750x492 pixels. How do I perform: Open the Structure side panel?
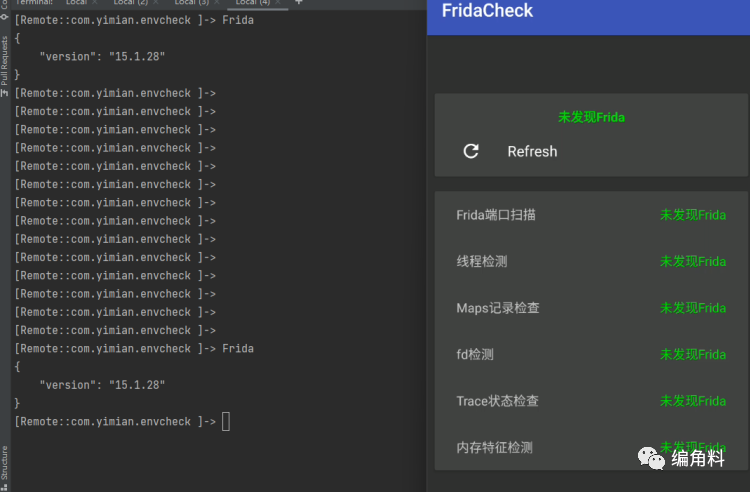[x=4, y=467]
